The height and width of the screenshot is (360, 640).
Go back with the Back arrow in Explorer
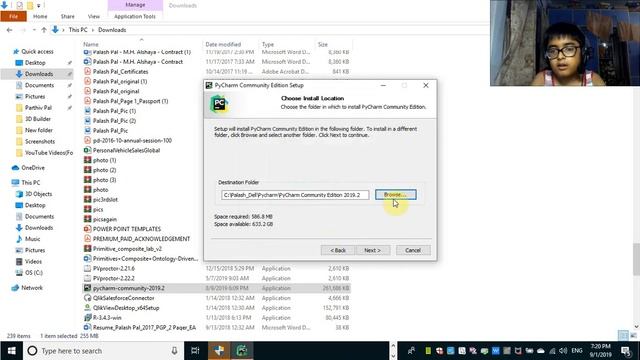click(x=9, y=30)
